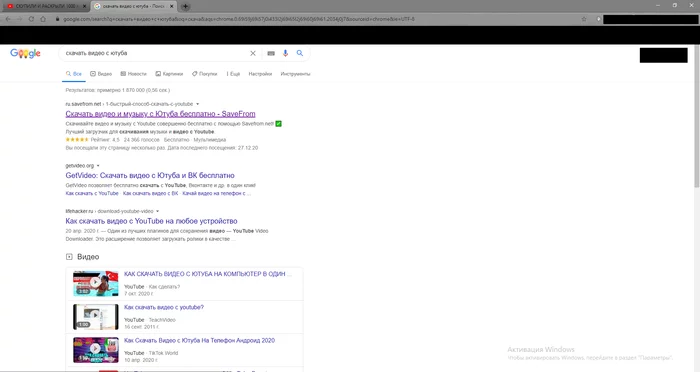Go back with browser back arrow
Screen dimensions: 700x372
[x=8, y=19]
